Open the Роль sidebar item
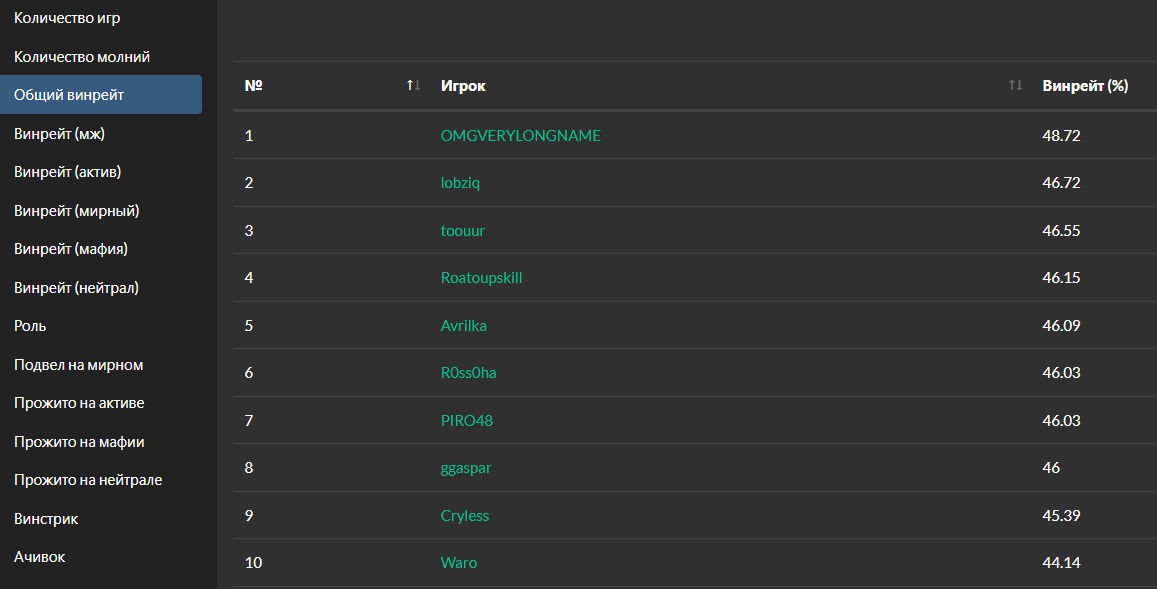The height and width of the screenshot is (589, 1157). click(x=30, y=326)
